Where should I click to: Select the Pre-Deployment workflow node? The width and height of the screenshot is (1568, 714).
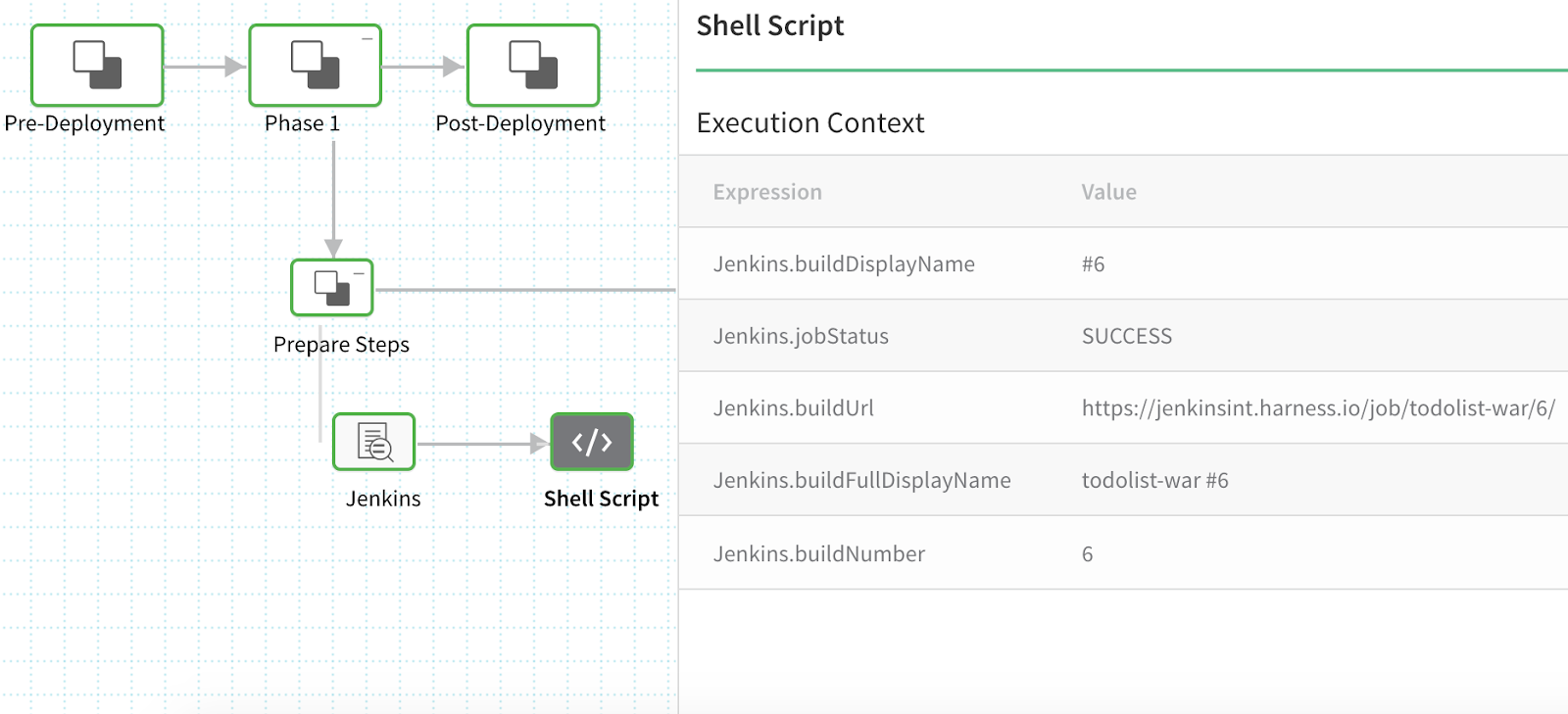(x=97, y=66)
